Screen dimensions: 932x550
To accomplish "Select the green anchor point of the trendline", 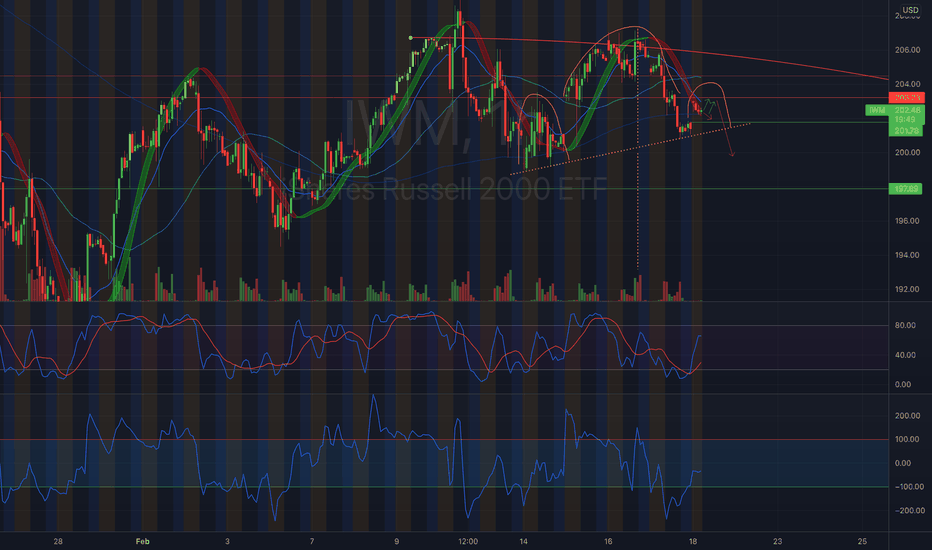I will pos(411,38).
